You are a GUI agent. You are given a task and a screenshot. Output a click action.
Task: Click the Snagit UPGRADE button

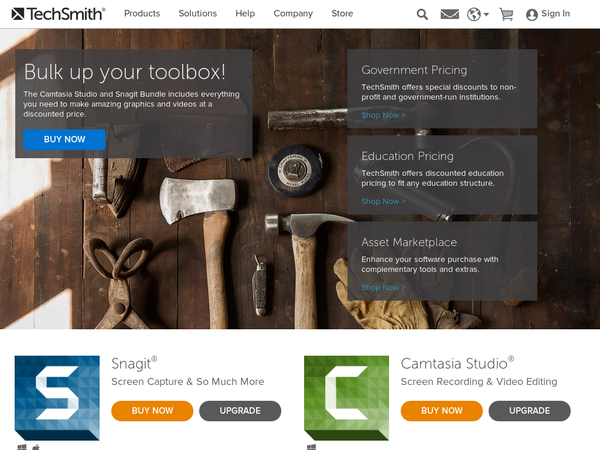coord(240,411)
